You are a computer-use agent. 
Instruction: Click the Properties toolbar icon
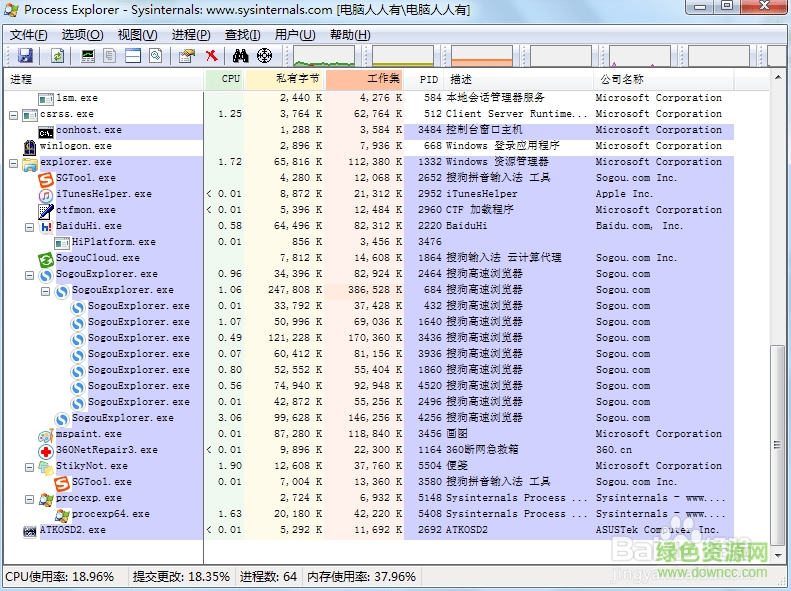[x=186, y=56]
